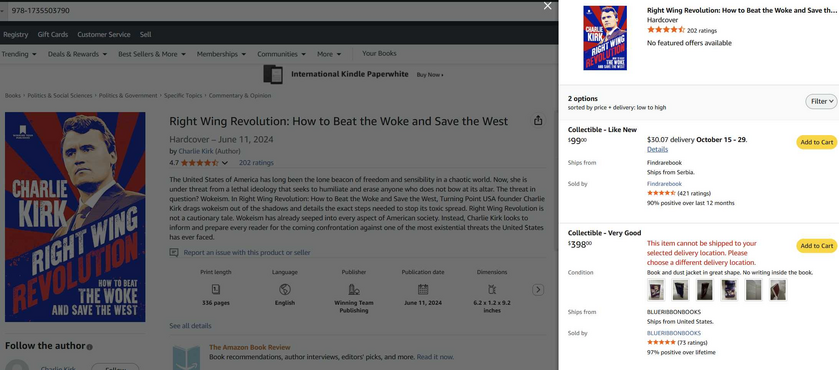Screen dimensions: 839x370
Task: Show more product details with right arrow
Action: [x=538, y=290]
